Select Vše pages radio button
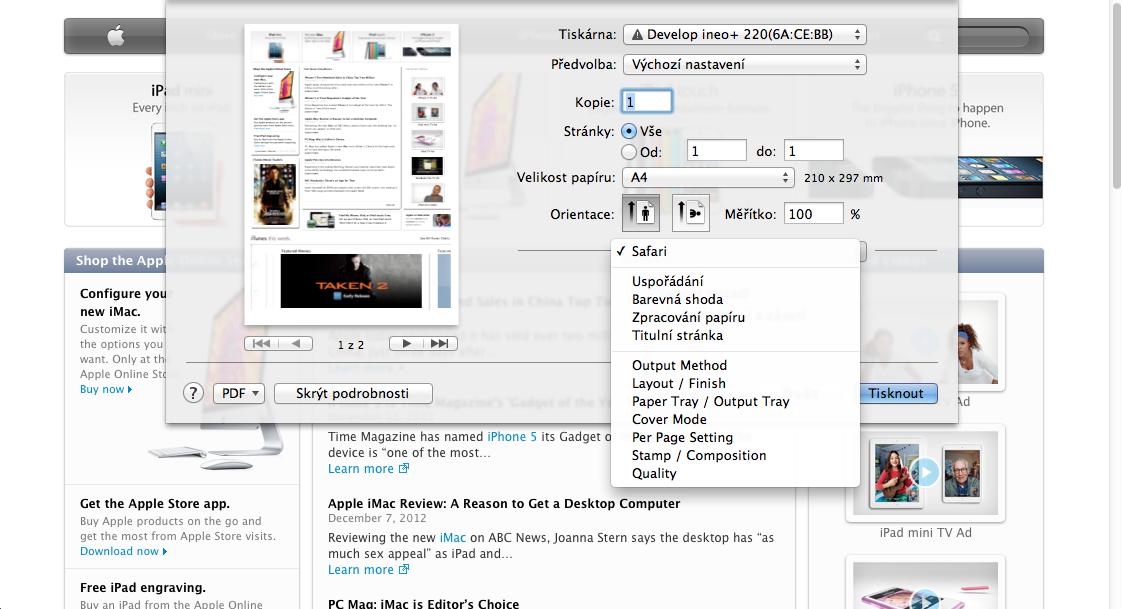This screenshot has height=609, width=1122. click(629, 131)
